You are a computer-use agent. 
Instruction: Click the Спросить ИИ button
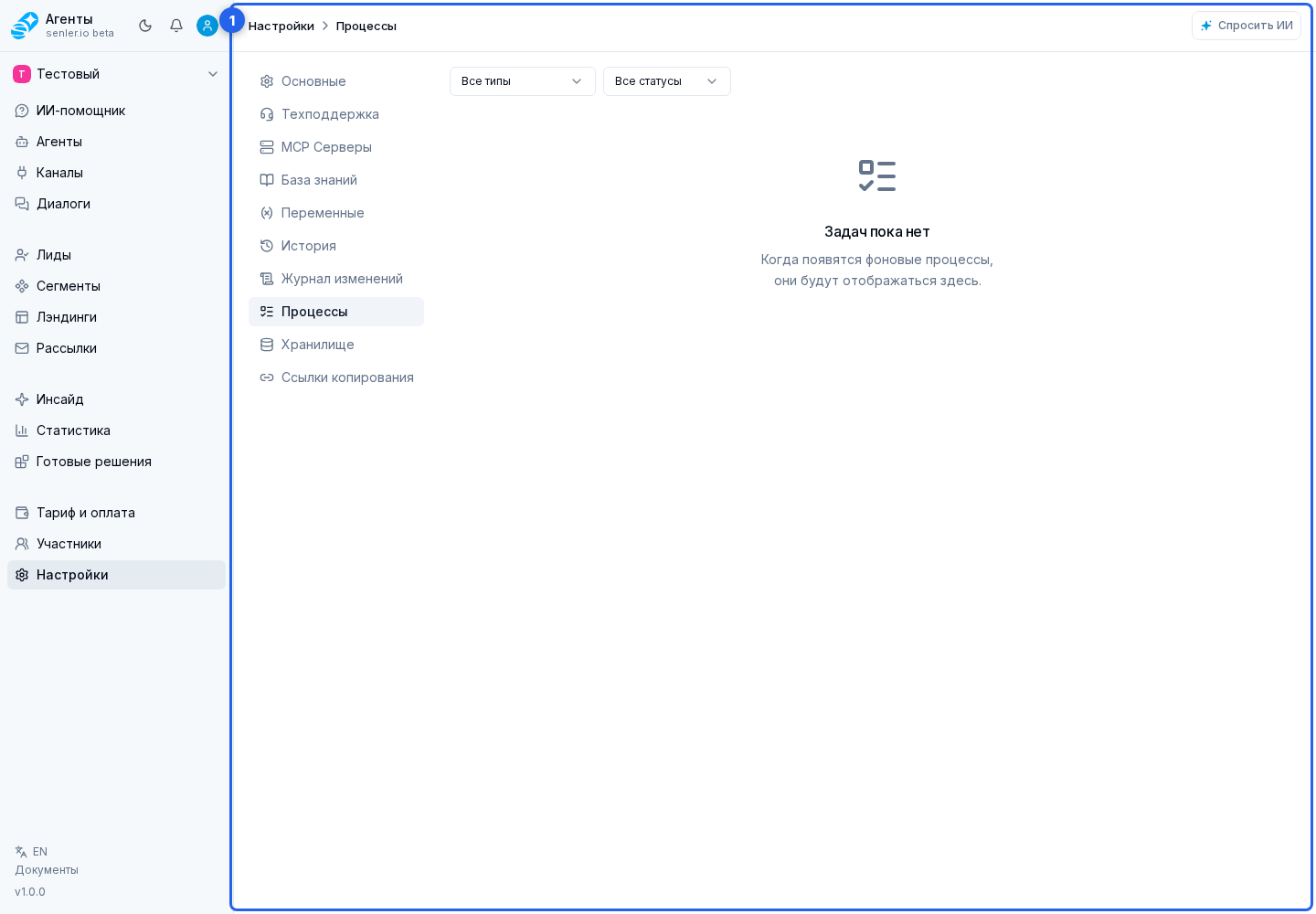(x=1247, y=26)
